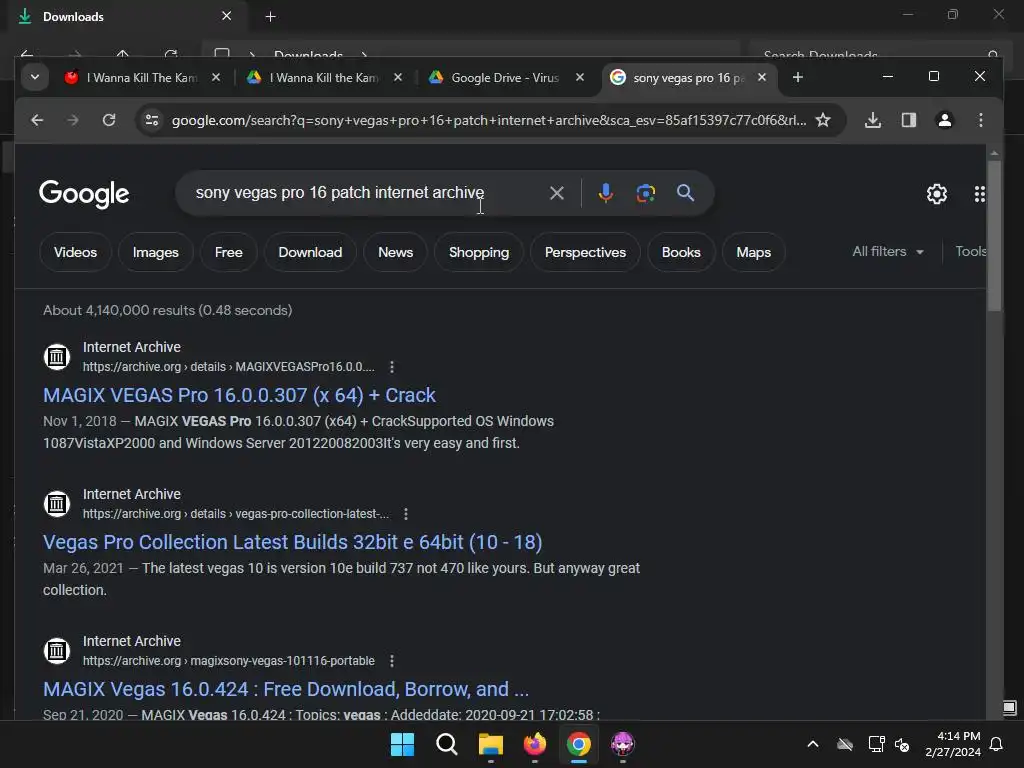Open Windows taskbar search
This screenshot has height=768, width=1024.
pos(447,744)
